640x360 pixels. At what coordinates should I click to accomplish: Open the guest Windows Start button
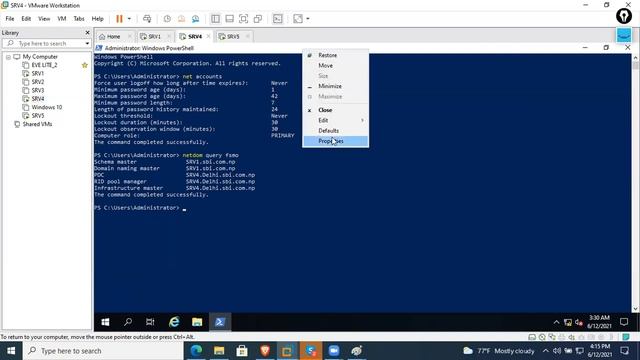(x=105, y=322)
